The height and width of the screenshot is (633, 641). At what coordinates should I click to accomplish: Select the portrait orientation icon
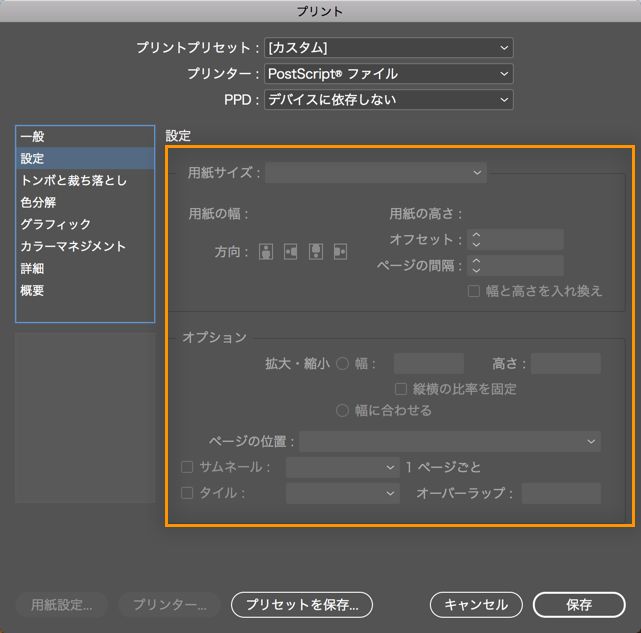tap(266, 251)
